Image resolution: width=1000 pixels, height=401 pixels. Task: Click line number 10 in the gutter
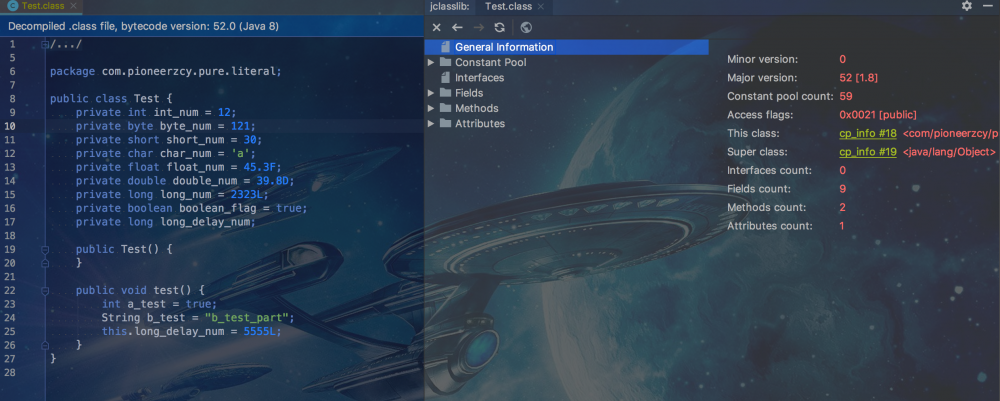[11, 126]
